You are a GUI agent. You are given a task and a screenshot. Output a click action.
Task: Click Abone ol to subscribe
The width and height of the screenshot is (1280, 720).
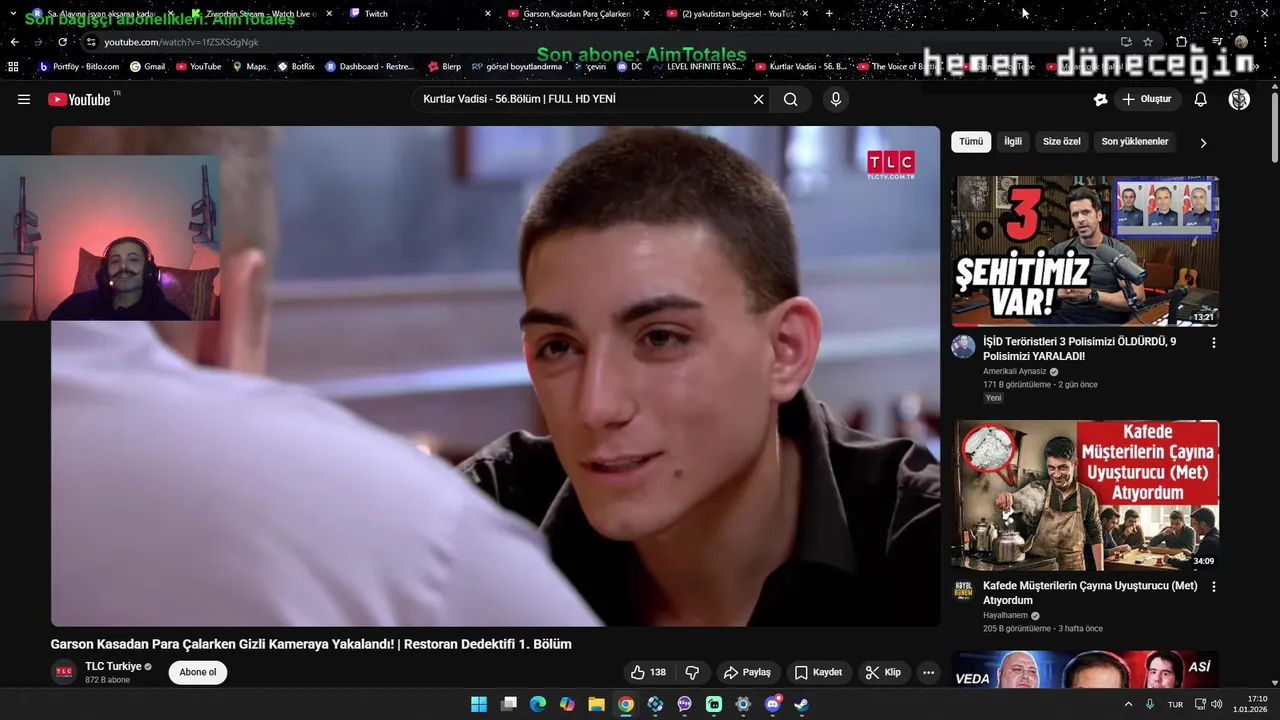[198, 672]
